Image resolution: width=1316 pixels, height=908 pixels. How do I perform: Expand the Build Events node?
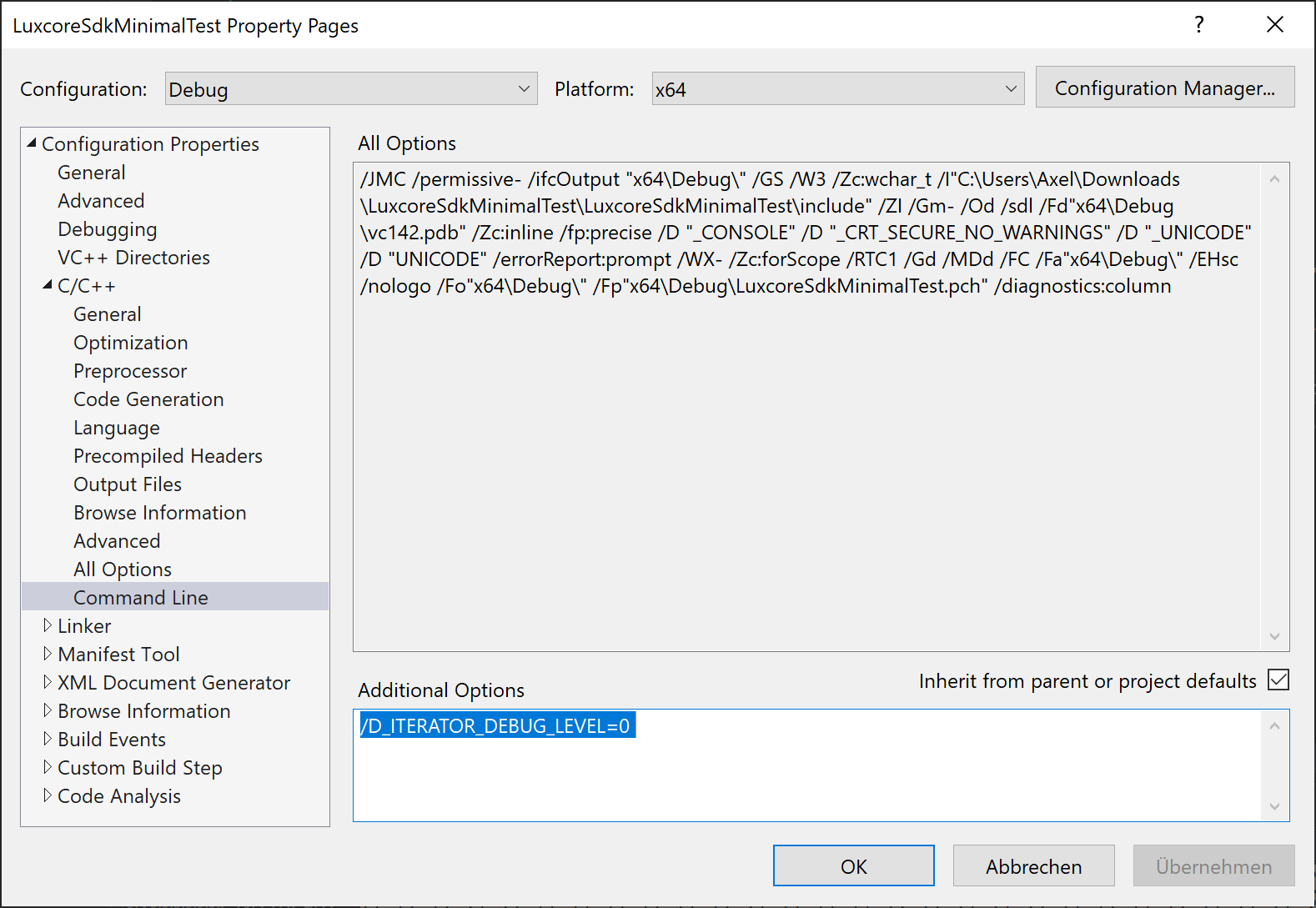click(48, 739)
